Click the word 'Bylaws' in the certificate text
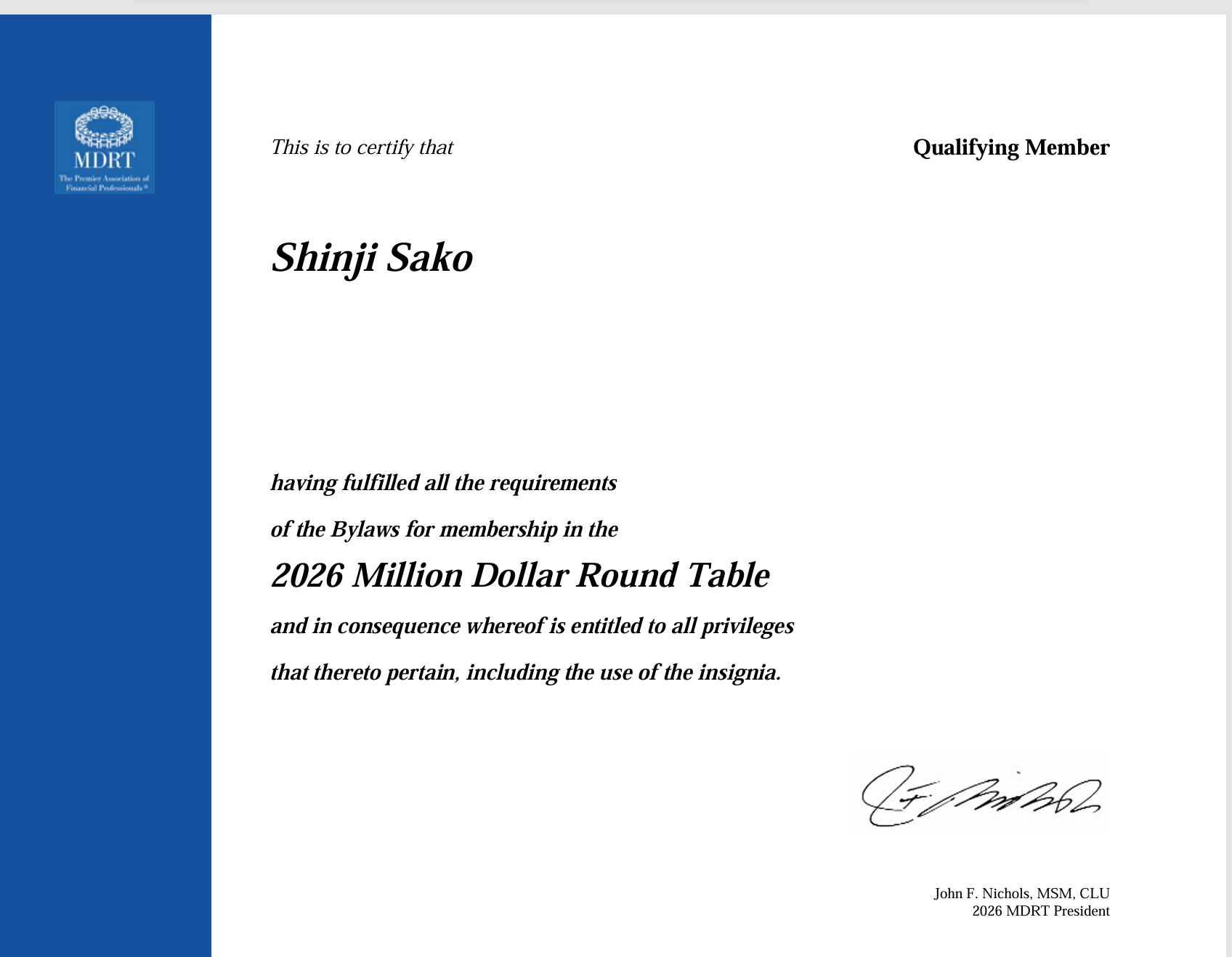 tap(365, 529)
